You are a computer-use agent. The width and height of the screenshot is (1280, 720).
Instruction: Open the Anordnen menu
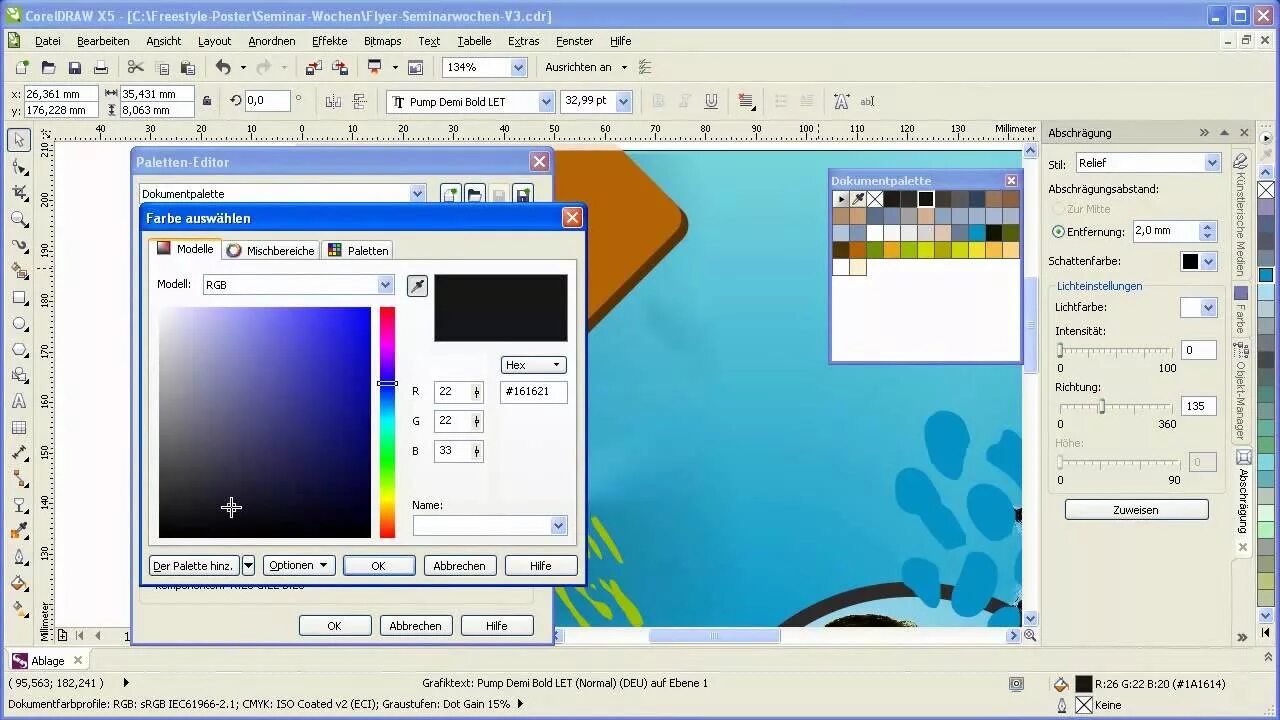272,41
